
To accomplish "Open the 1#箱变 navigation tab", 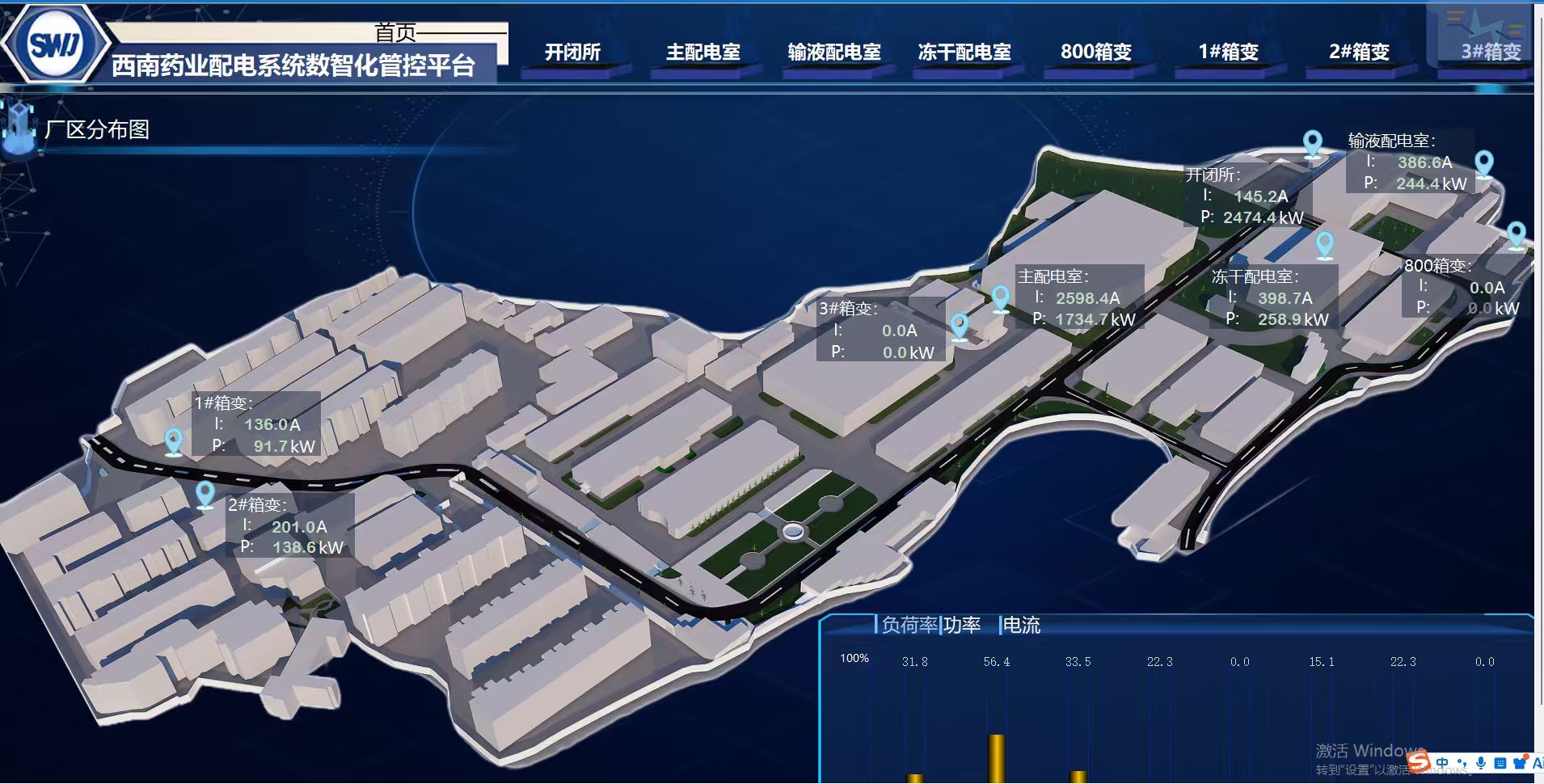I will click(1228, 53).
